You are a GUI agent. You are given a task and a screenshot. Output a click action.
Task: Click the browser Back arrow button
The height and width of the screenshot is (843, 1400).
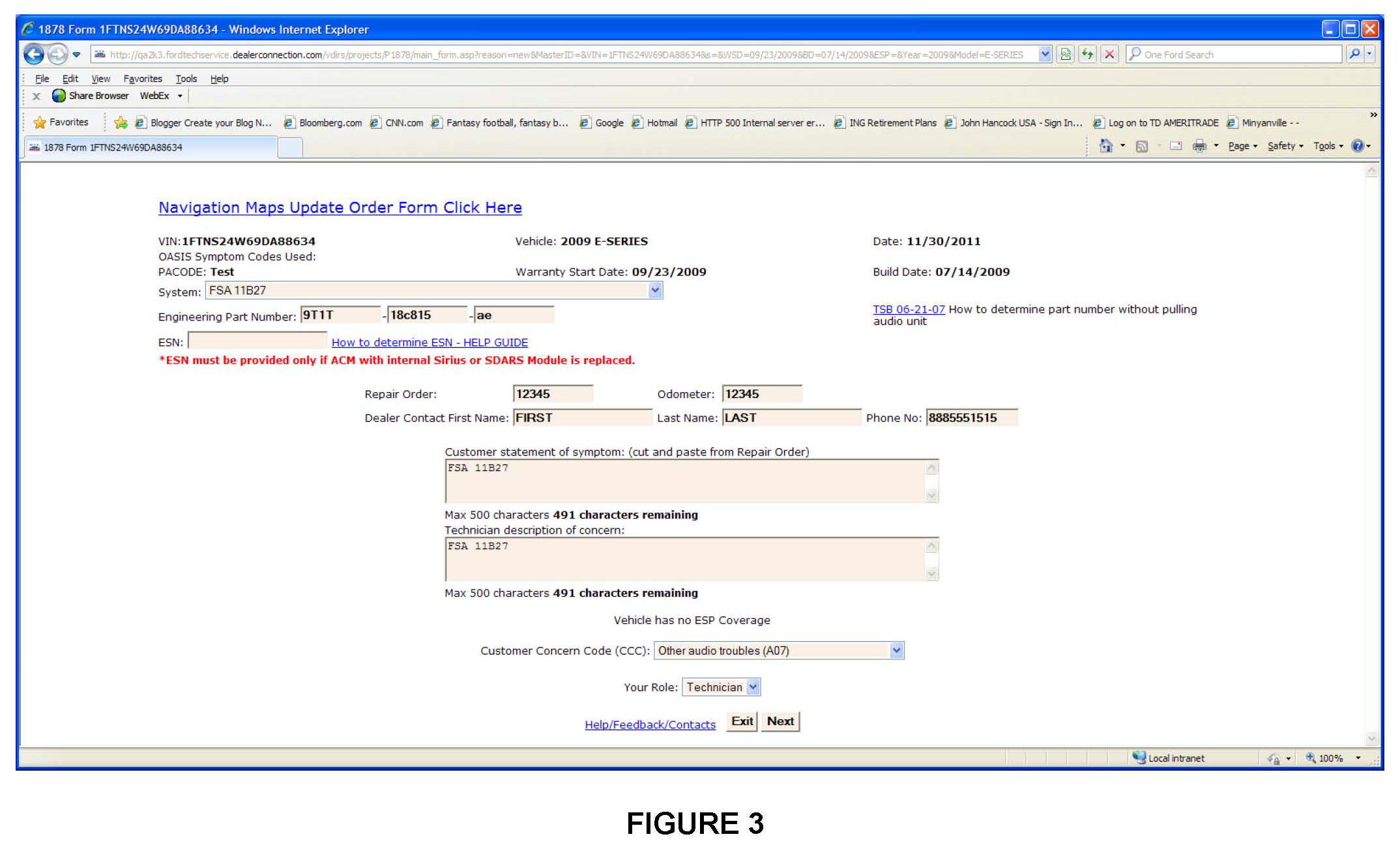(x=33, y=55)
